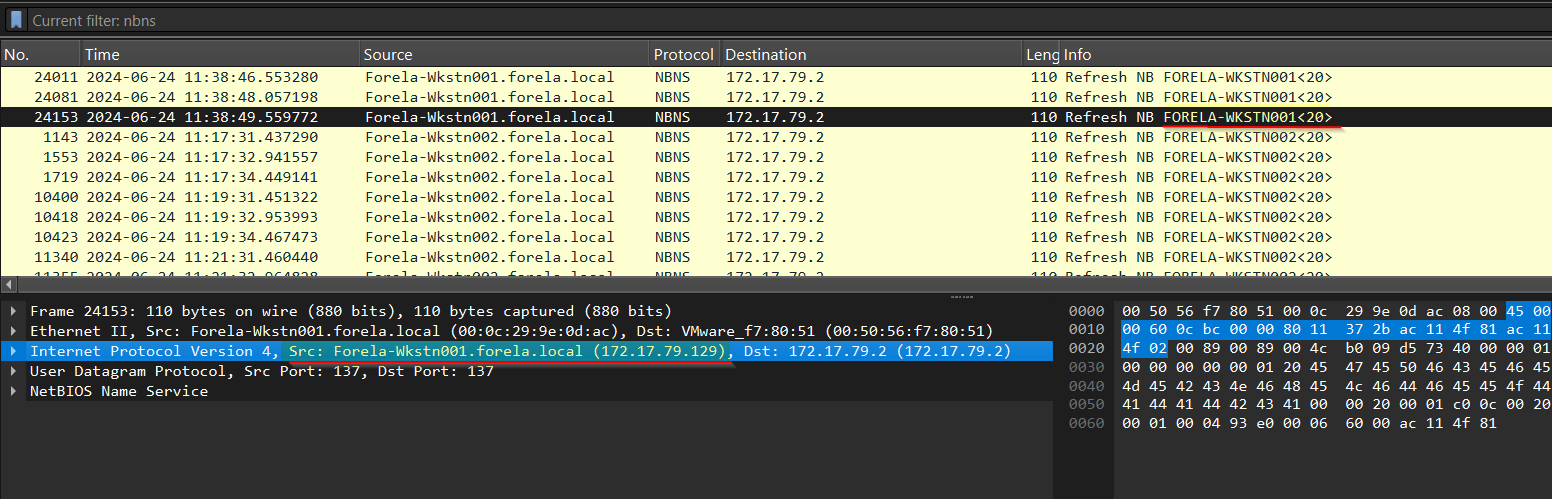Viewport: 1552px width, 499px height.
Task: Select packet number 11340 row
Action: (500, 257)
